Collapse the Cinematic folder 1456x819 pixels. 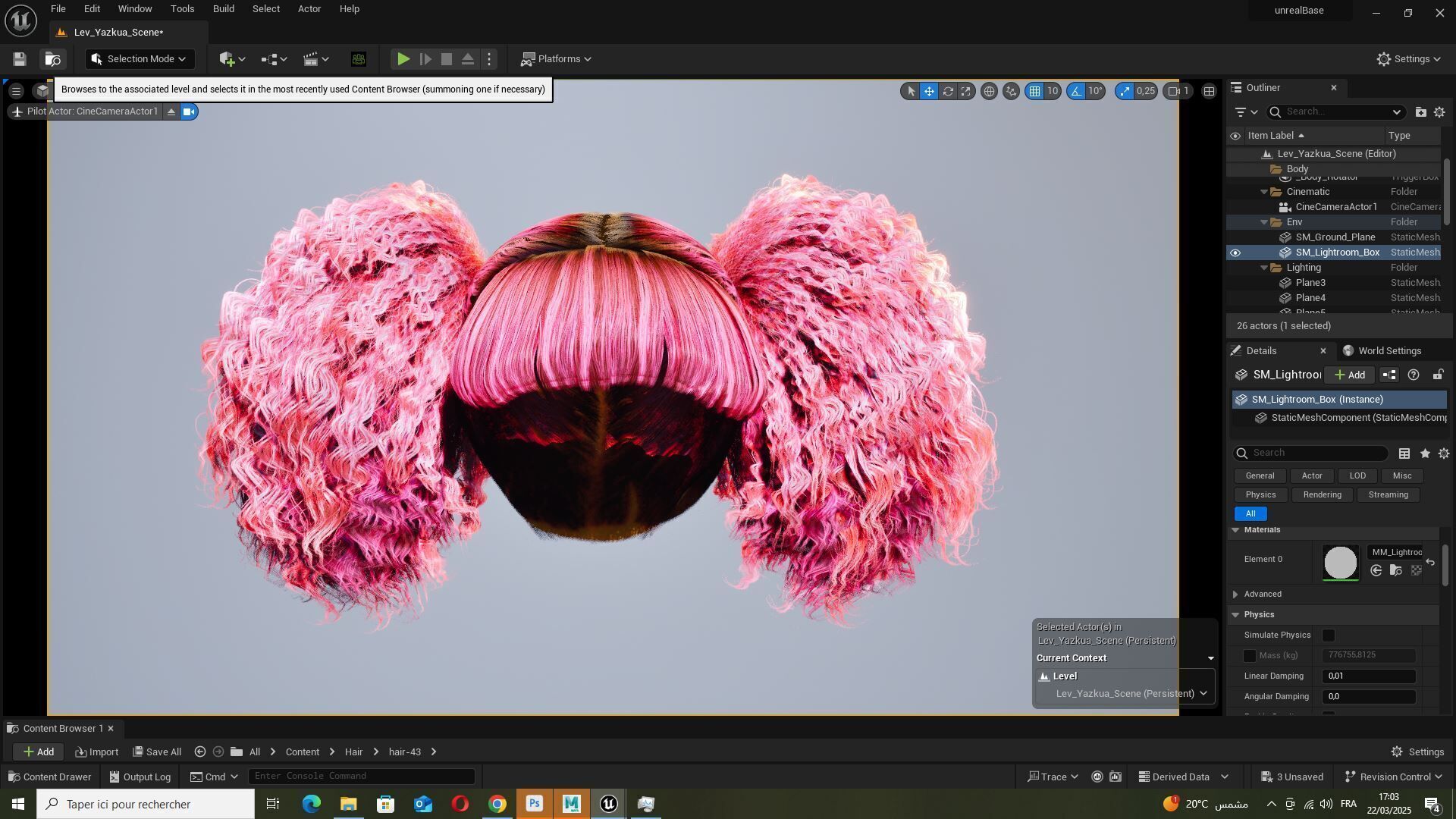click(1264, 192)
